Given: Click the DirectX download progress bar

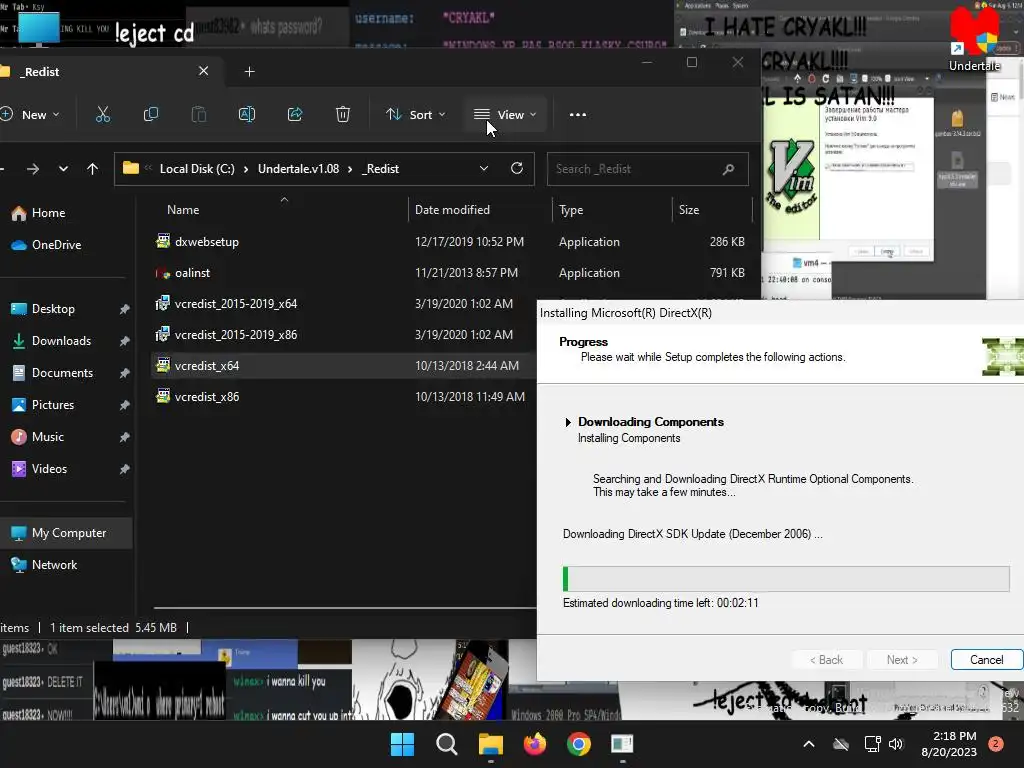Looking at the screenshot, I should pyautogui.click(x=786, y=579).
